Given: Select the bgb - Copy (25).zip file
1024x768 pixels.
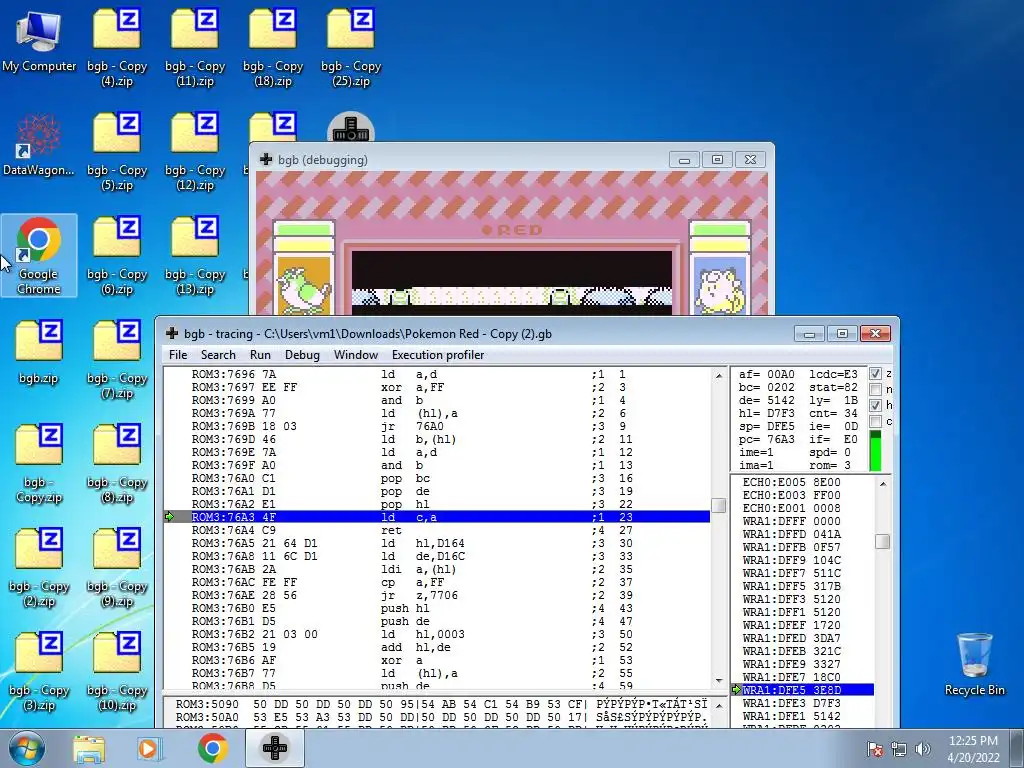Looking at the screenshot, I should 351,47.
